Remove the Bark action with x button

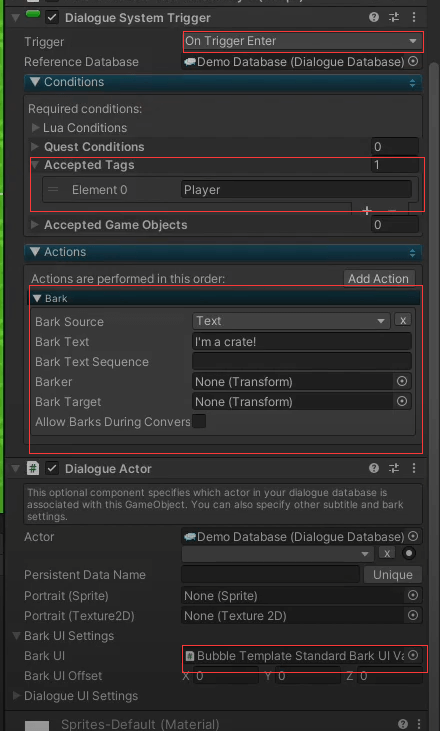tap(403, 320)
